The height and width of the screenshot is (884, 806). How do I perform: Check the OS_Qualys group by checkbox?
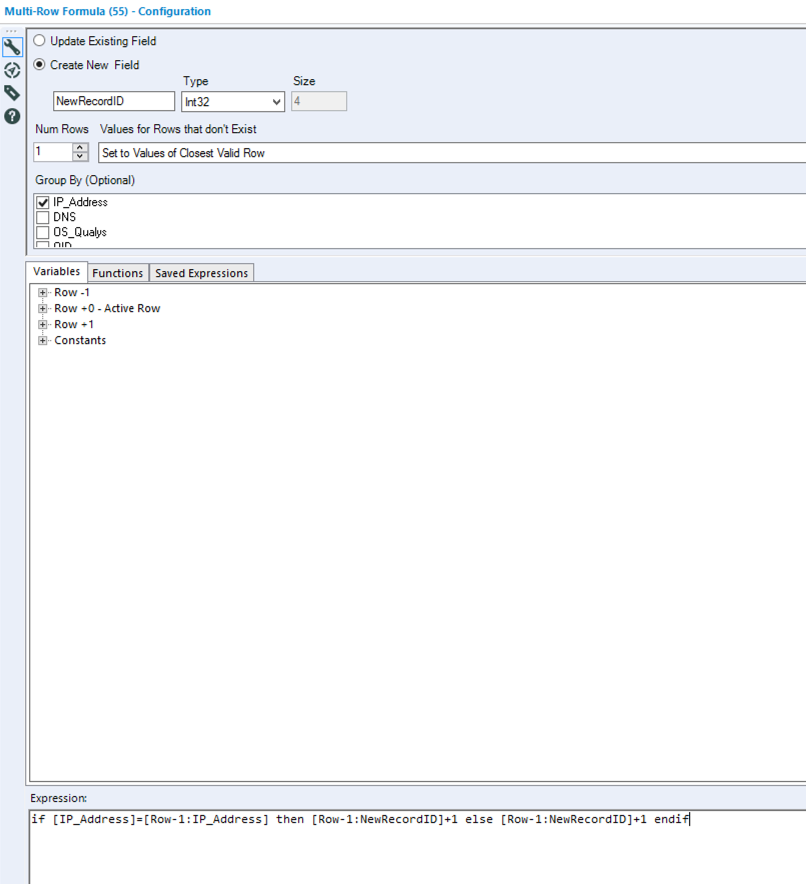point(43,232)
